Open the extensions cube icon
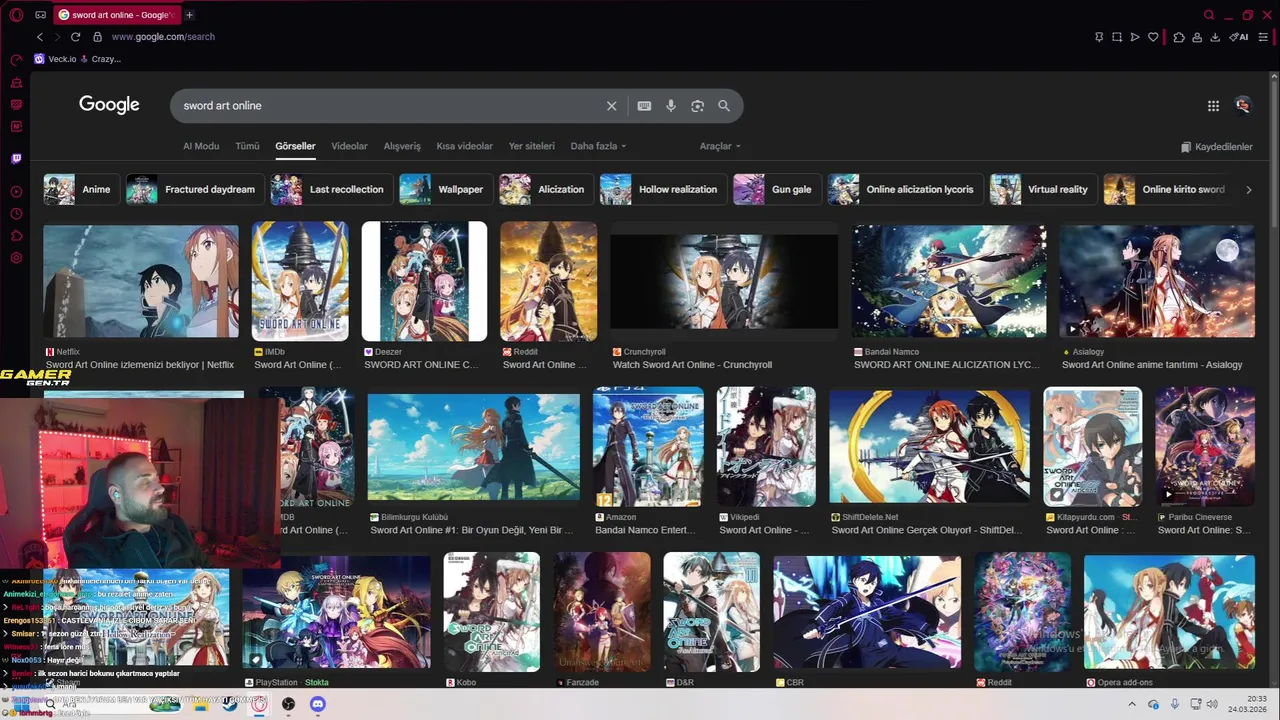The width and height of the screenshot is (1280, 720). pos(1179,37)
